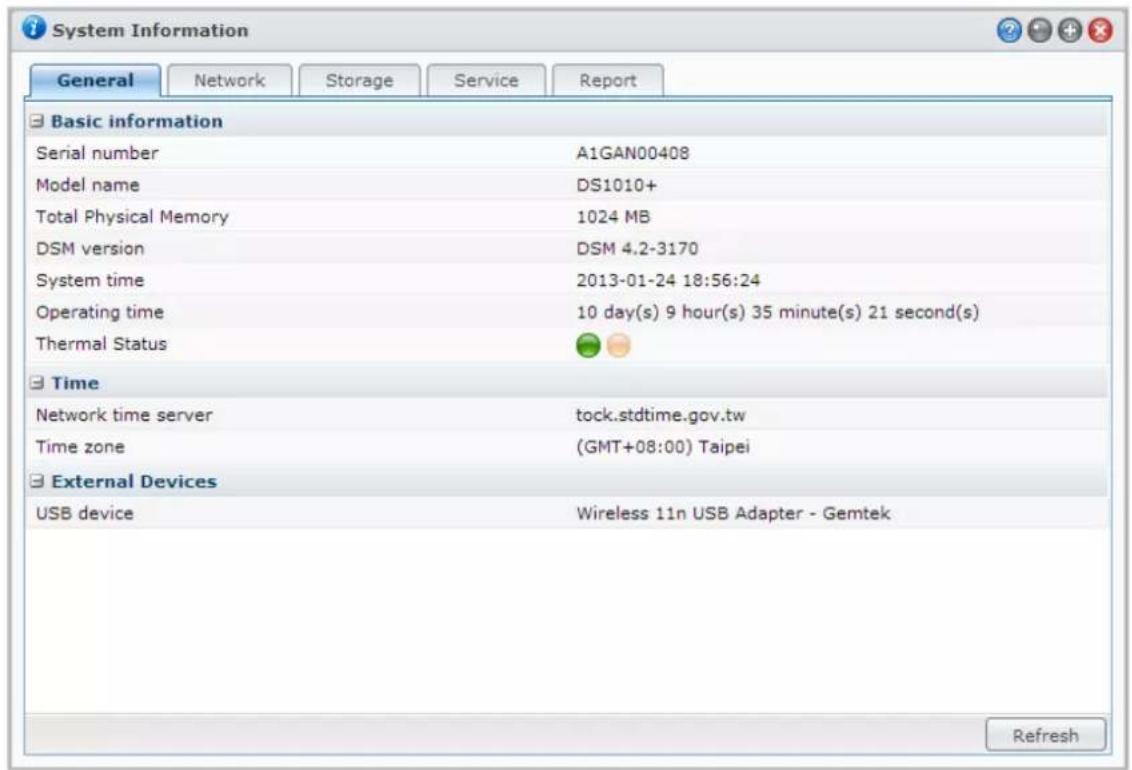Click the DSM version label
Screen dimensions: 1132x770
(90, 248)
